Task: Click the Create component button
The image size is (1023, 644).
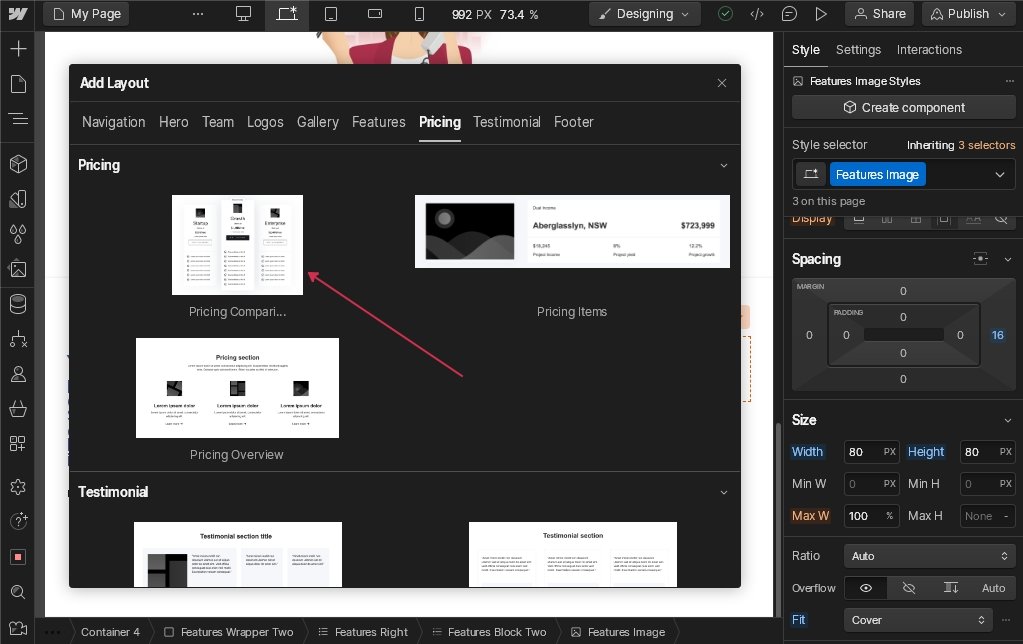Action: [x=903, y=107]
